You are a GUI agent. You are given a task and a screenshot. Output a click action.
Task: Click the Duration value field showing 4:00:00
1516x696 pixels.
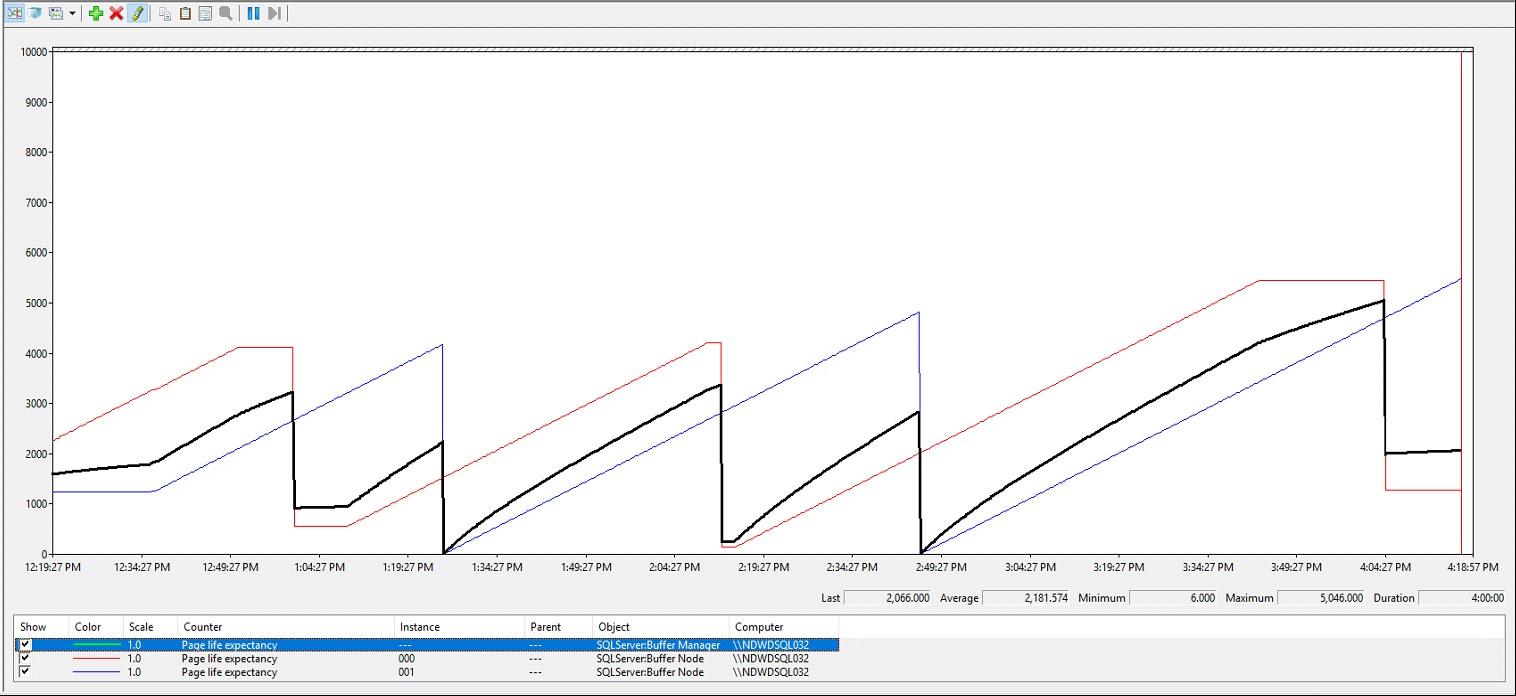click(x=1462, y=598)
